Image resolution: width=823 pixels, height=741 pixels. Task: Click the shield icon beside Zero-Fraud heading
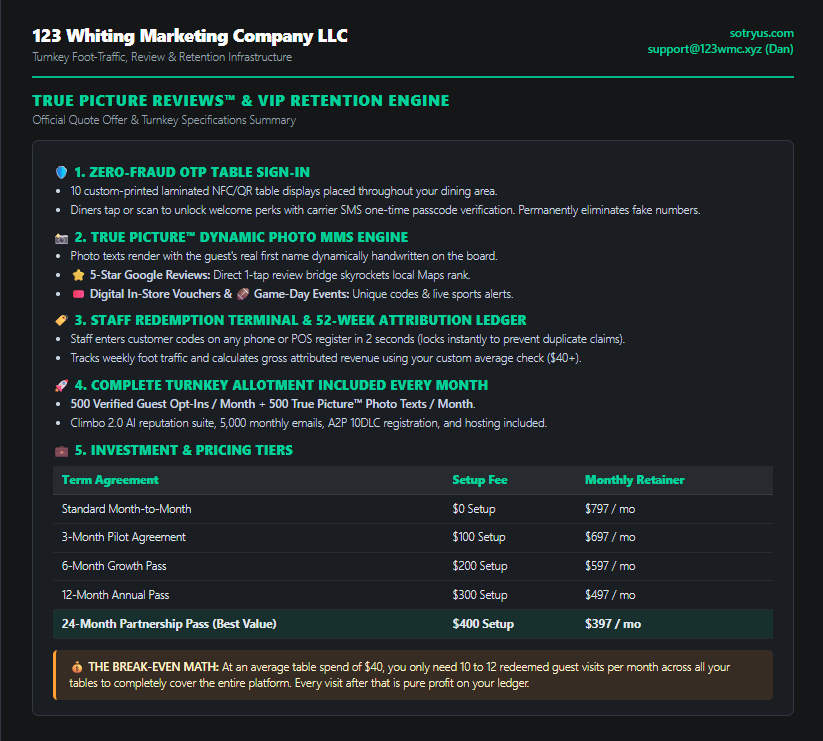[x=61, y=172]
